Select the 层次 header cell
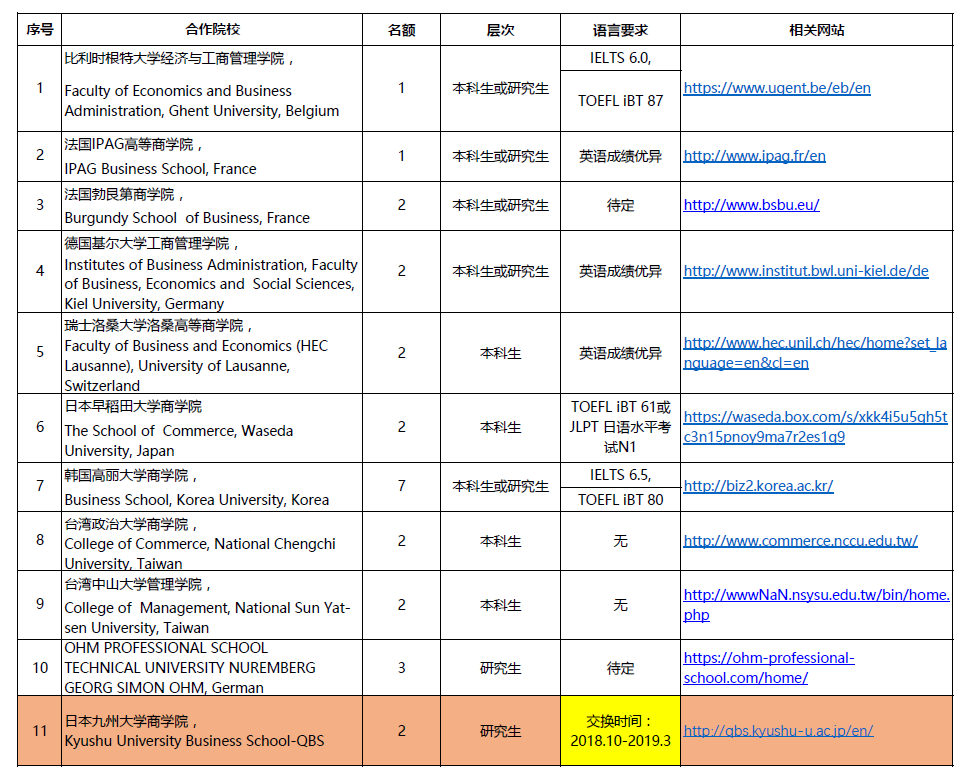This screenshot has width=968, height=779. 500,30
